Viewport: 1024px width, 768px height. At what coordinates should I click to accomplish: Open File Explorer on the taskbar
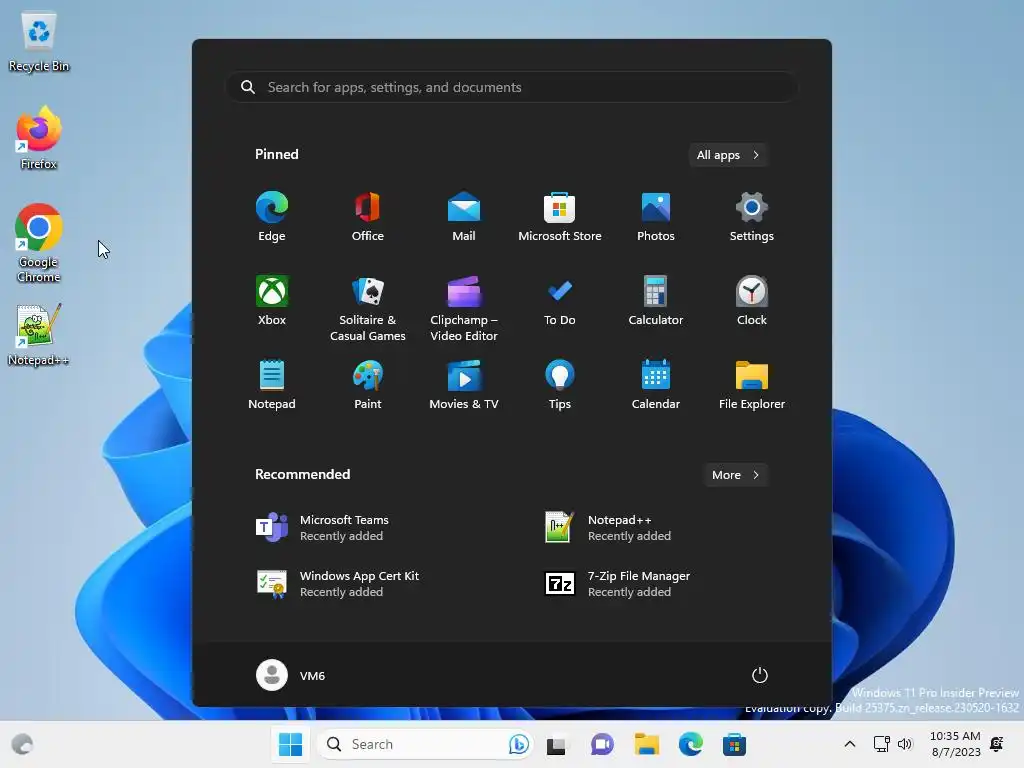coord(647,744)
